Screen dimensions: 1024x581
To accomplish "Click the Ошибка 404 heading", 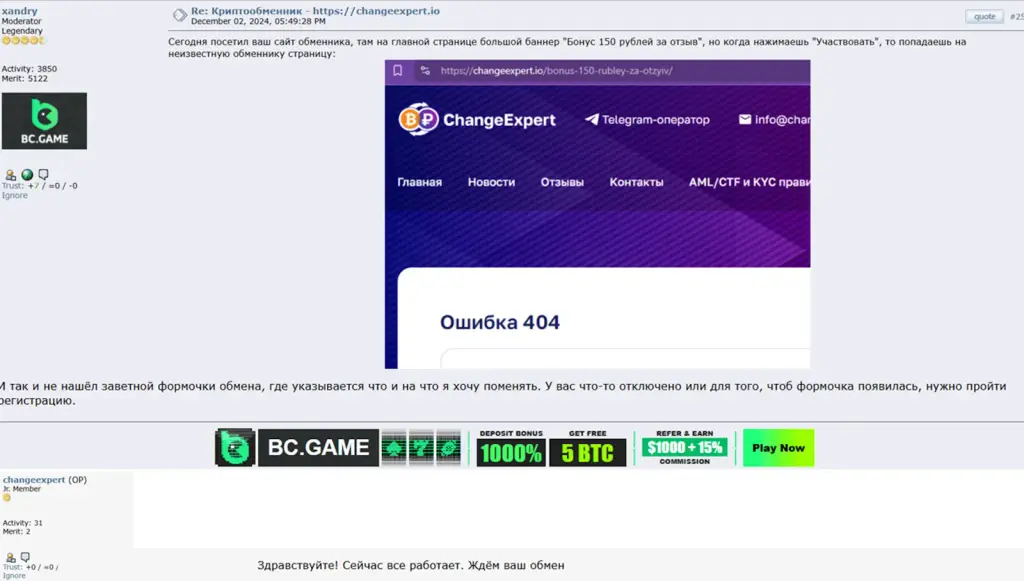I will point(500,322).
